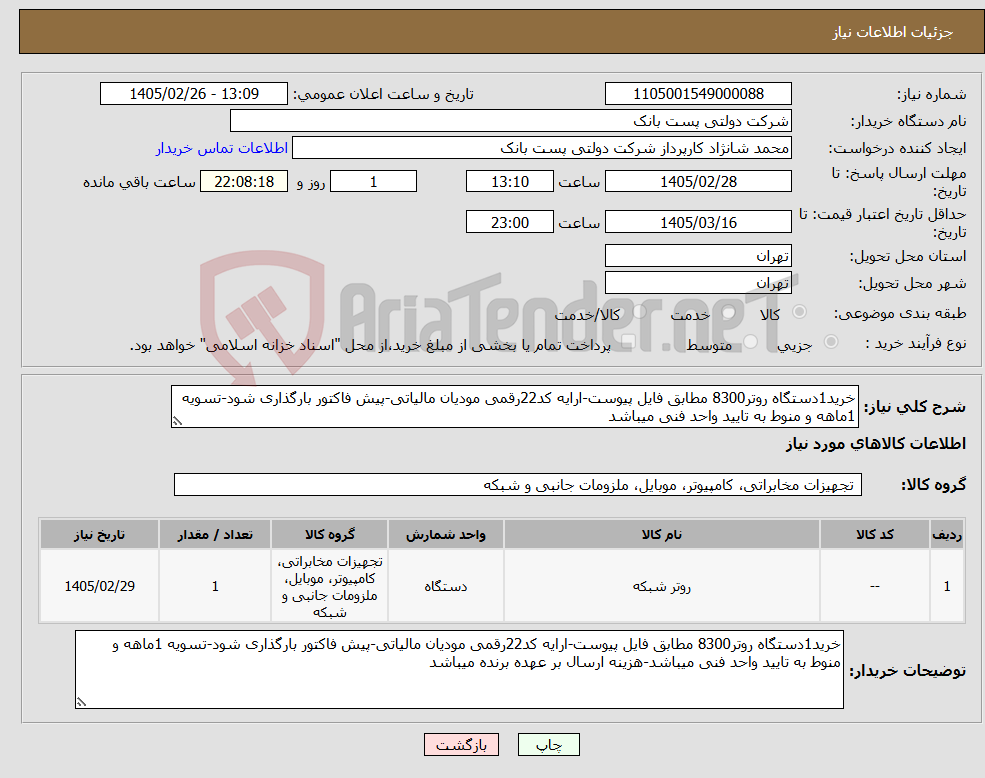Click the response deadline date 1405/02/28
The width and height of the screenshot is (985, 778).
point(698,182)
